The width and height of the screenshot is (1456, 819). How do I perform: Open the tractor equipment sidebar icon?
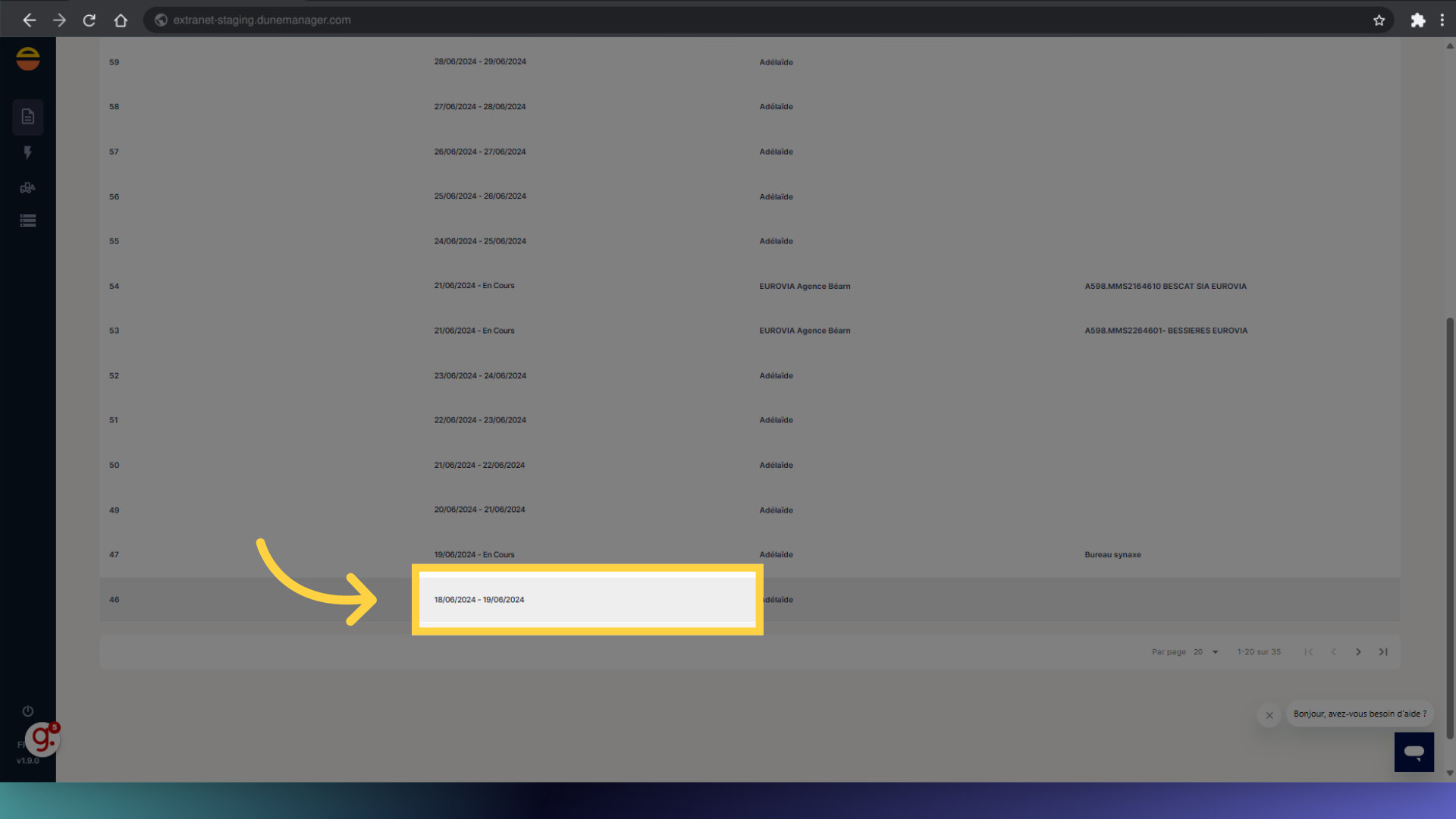coord(28,187)
